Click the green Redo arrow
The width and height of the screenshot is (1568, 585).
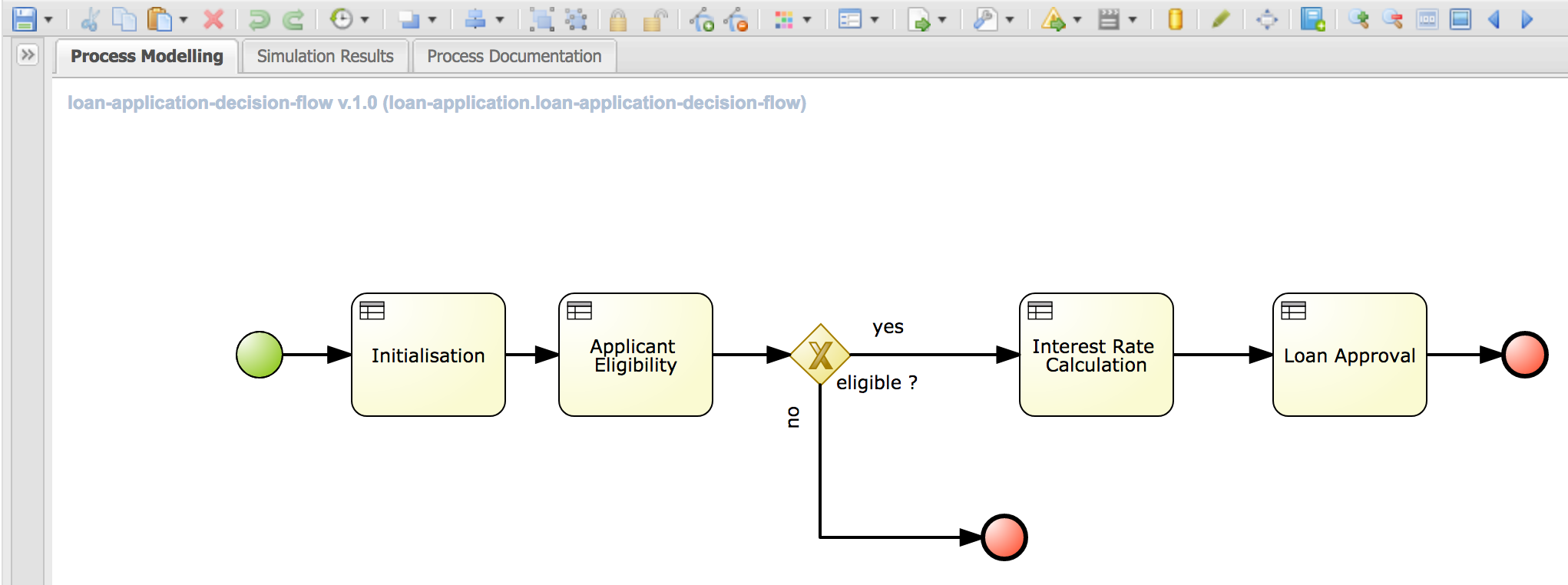point(293,19)
